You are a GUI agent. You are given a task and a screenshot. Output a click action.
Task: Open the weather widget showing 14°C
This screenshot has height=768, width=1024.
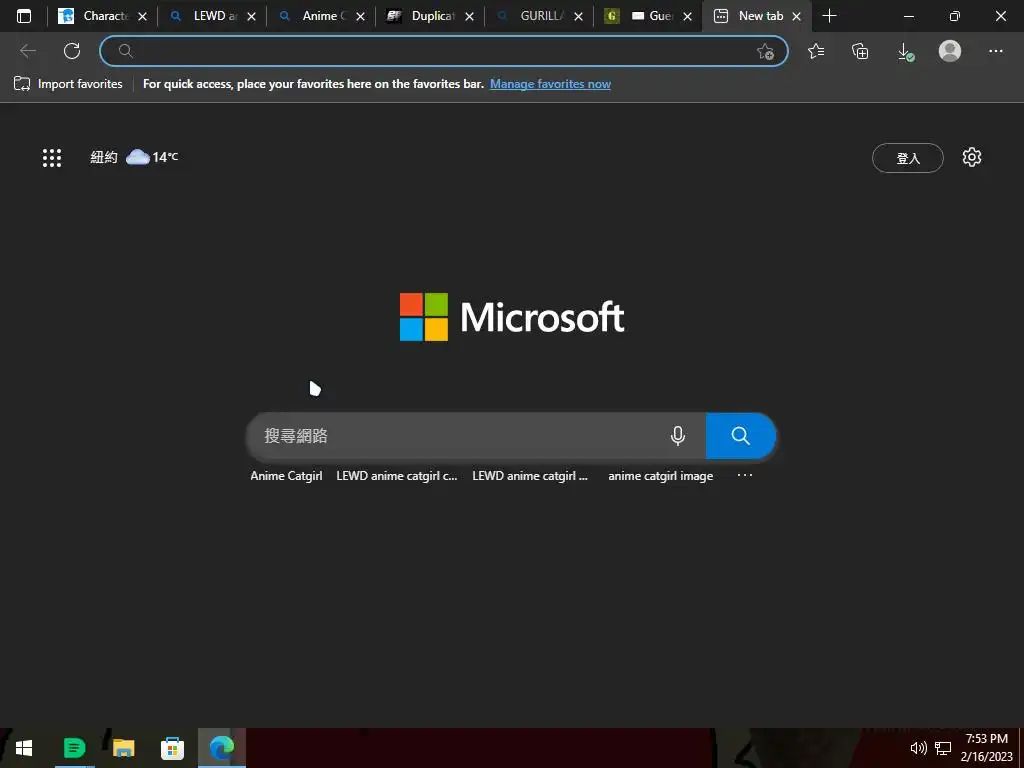(134, 157)
